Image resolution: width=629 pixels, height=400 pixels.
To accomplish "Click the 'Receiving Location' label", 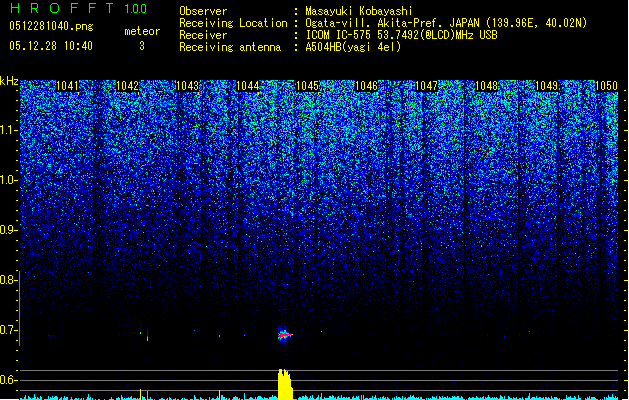I will (233, 23).
